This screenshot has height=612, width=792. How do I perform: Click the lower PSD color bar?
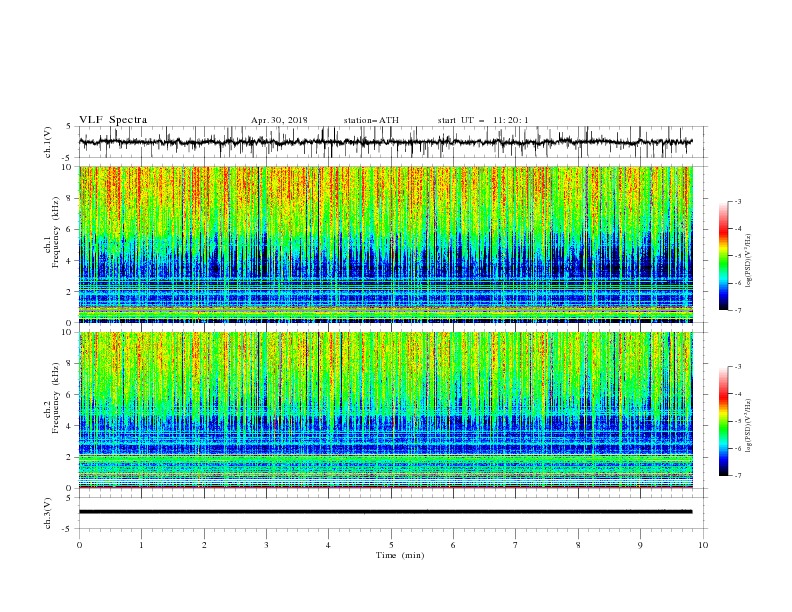point(724,421)
